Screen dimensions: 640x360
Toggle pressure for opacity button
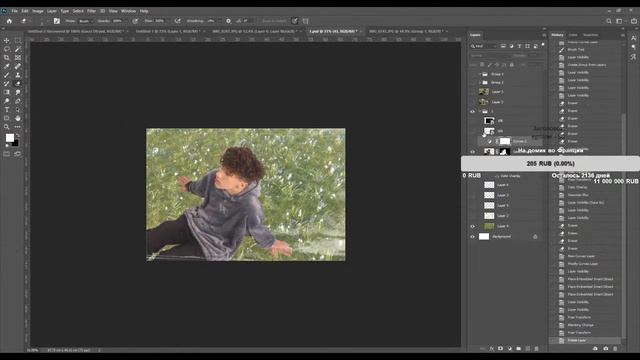point(135,21)
